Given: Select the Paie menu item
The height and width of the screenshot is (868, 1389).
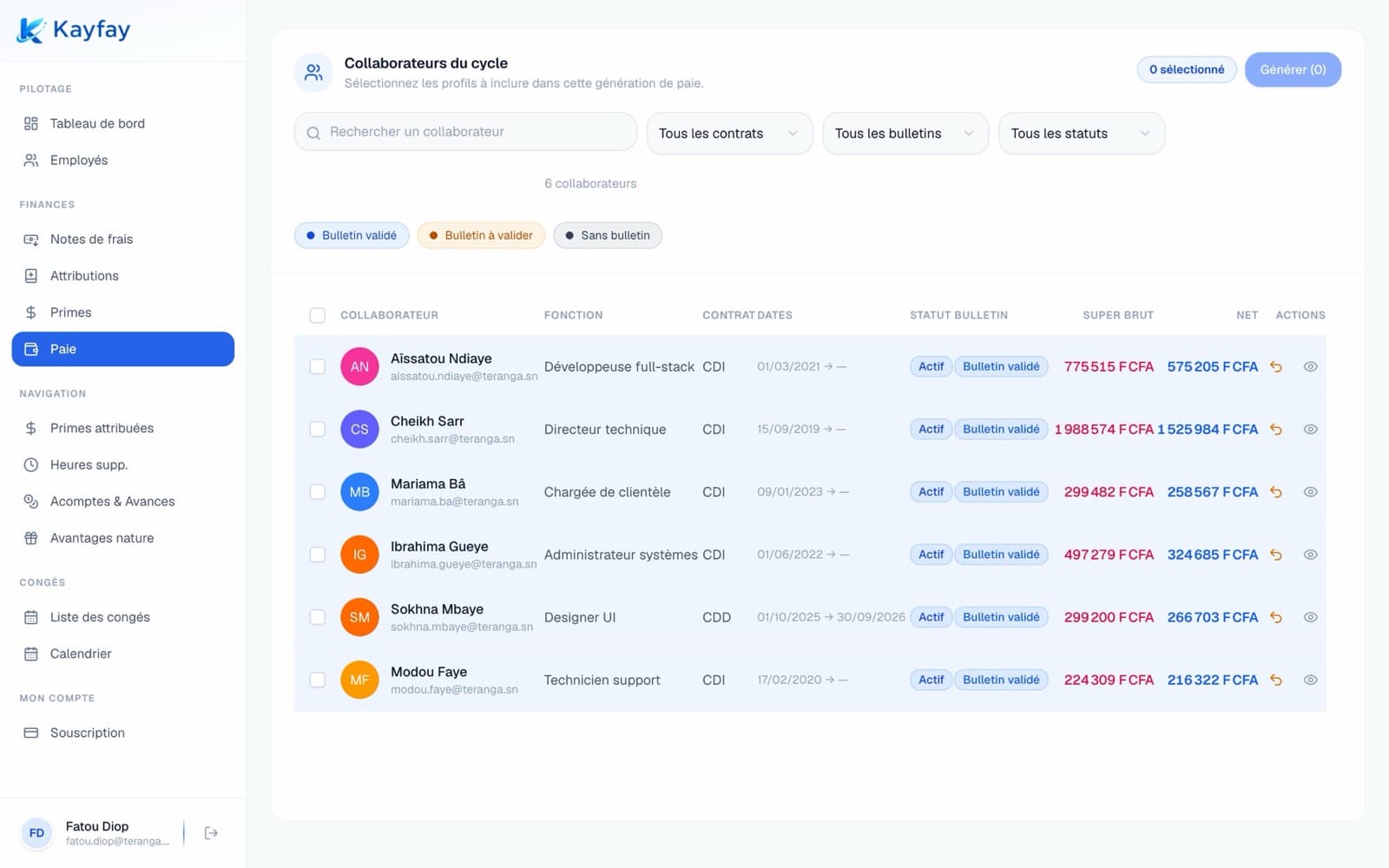Looking at the screenshot, I should point(122,349).
